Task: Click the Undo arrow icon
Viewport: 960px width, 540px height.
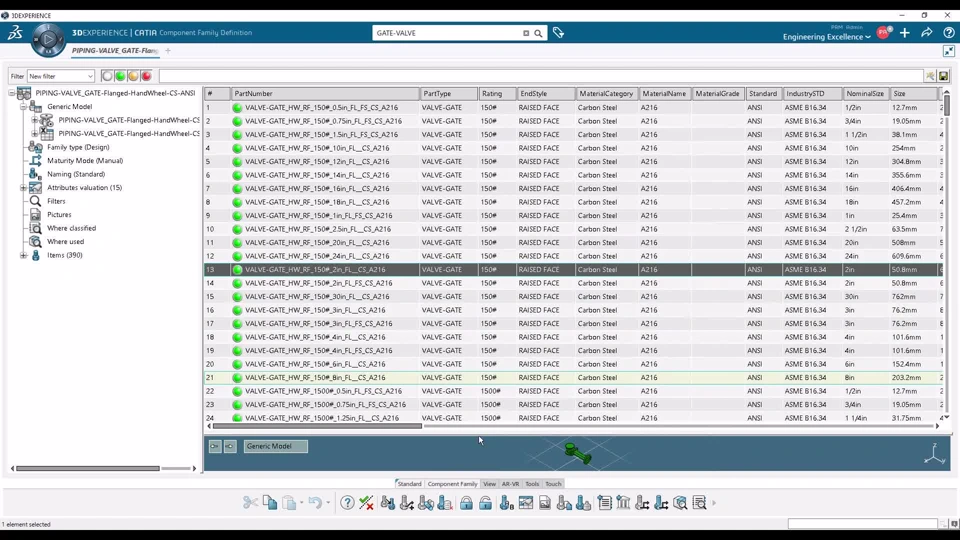Action: (x=315, y=503)
